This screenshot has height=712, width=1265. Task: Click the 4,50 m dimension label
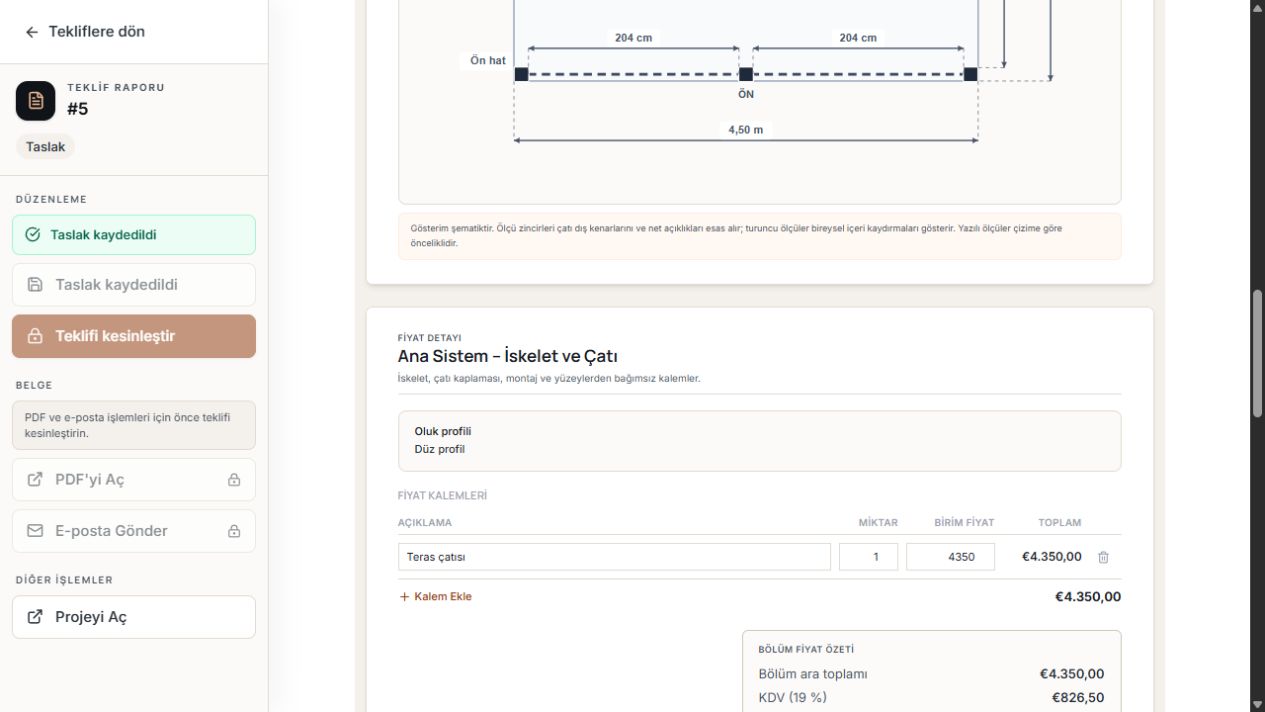pyautogui.click(x=746, y=130)
